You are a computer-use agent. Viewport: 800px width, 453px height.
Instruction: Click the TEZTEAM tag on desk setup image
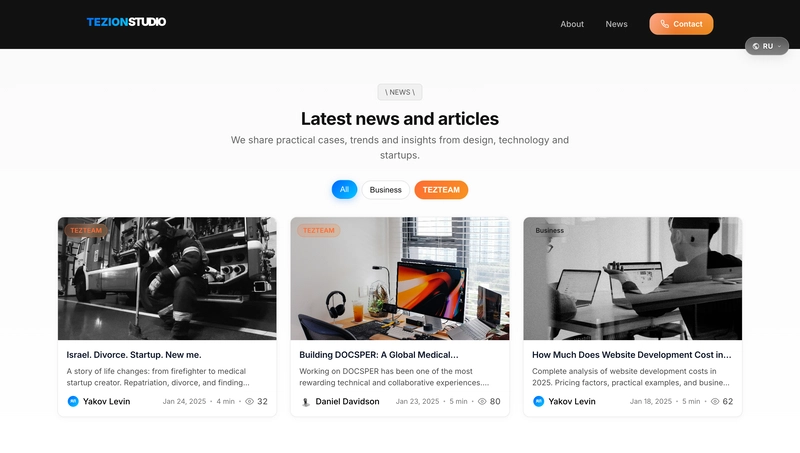(319, 231)
